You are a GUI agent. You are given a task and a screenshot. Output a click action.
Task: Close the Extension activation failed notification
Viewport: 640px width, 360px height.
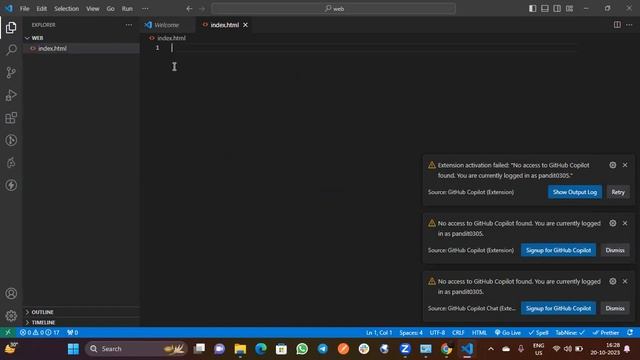(x=625, y=165)
